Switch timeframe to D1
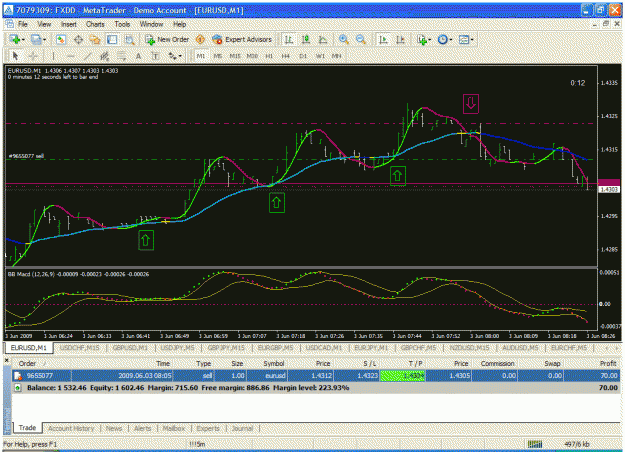The width and height of the screenshot is (625, 452). click(x=303, y=56)
